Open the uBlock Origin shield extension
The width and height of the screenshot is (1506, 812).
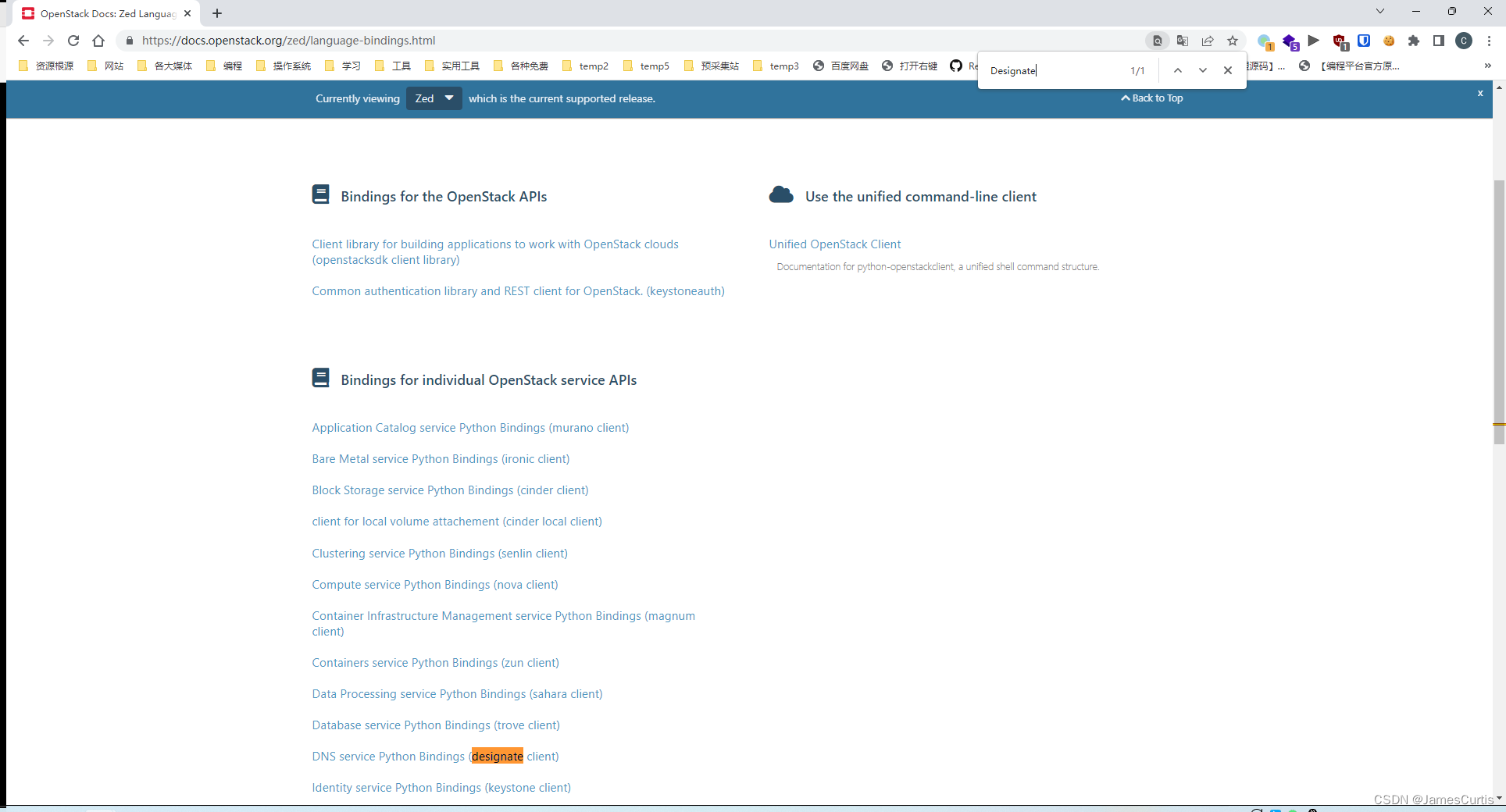(1340, 41)
